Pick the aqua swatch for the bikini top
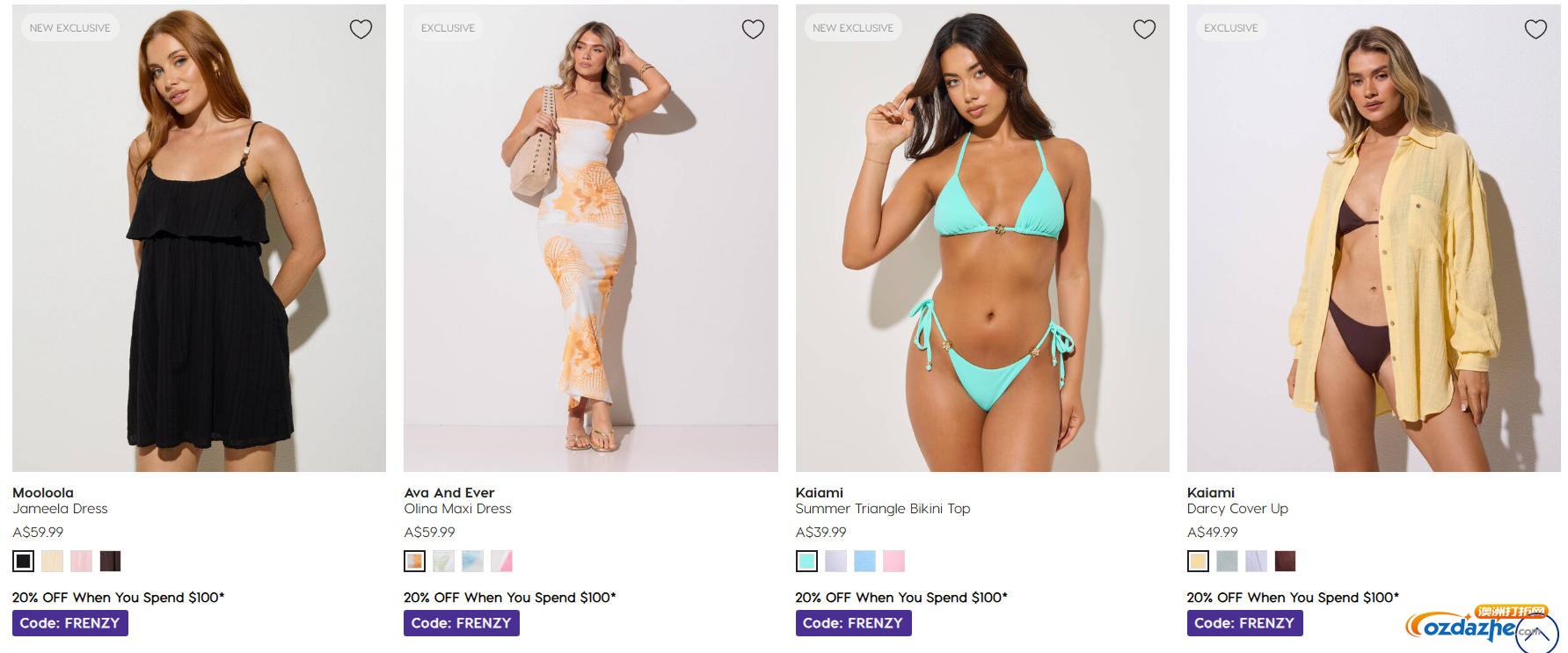 [x=806, y=561]
